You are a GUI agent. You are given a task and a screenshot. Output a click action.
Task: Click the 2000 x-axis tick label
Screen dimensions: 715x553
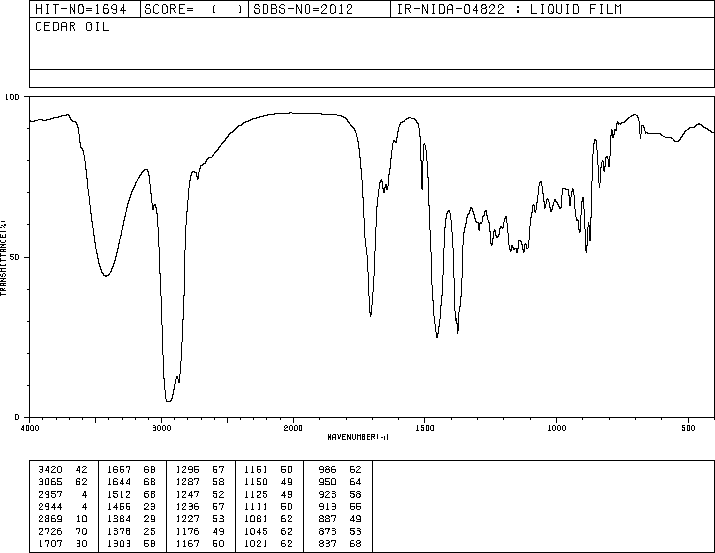tap(293, 428)
